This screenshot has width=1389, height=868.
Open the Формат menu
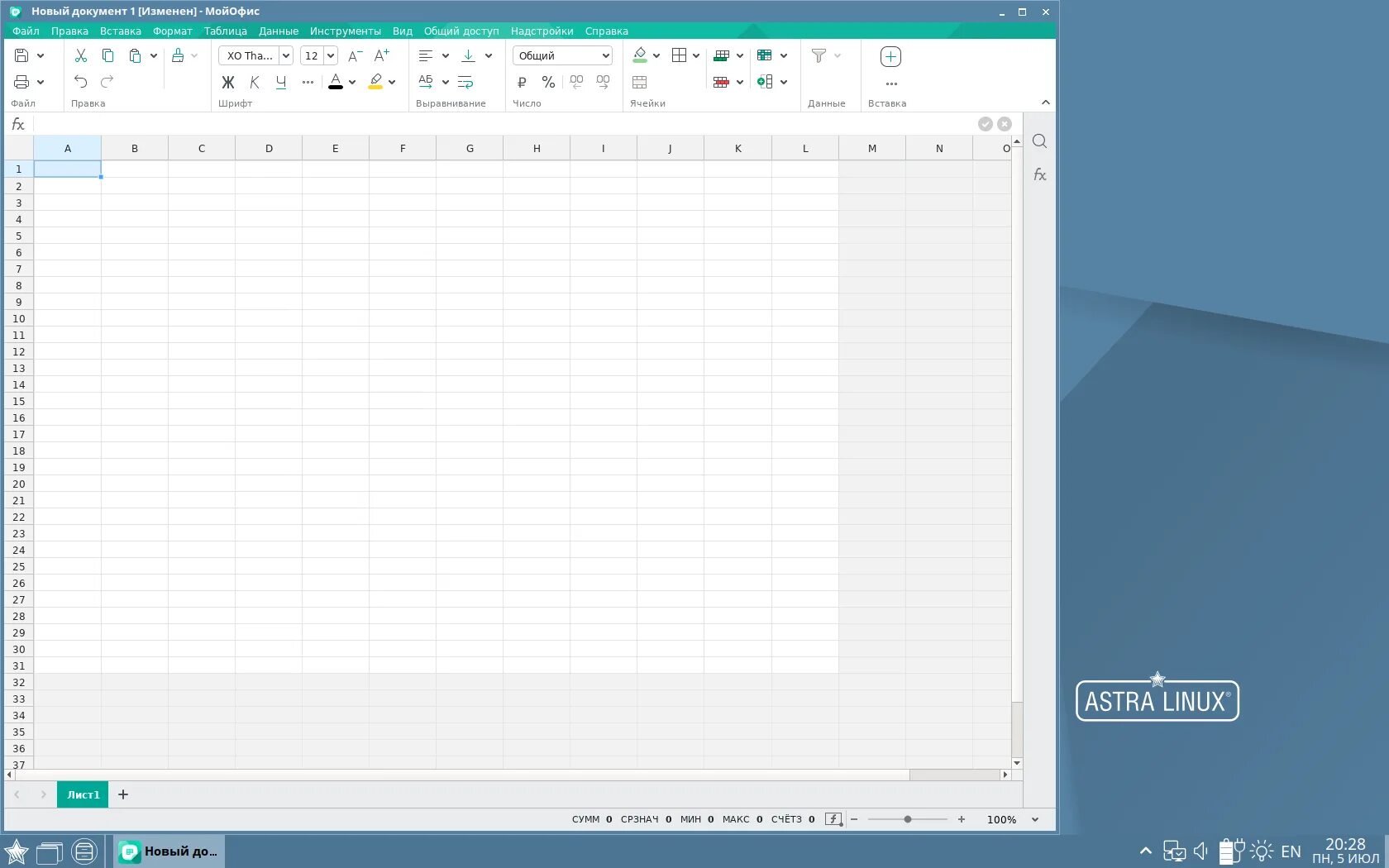tap(173, 31)
